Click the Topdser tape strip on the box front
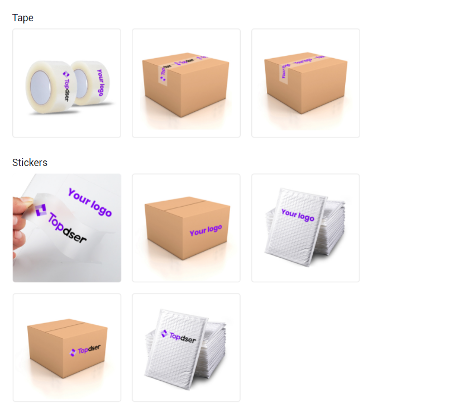This screenshot has width=468, height=412. 163,75
